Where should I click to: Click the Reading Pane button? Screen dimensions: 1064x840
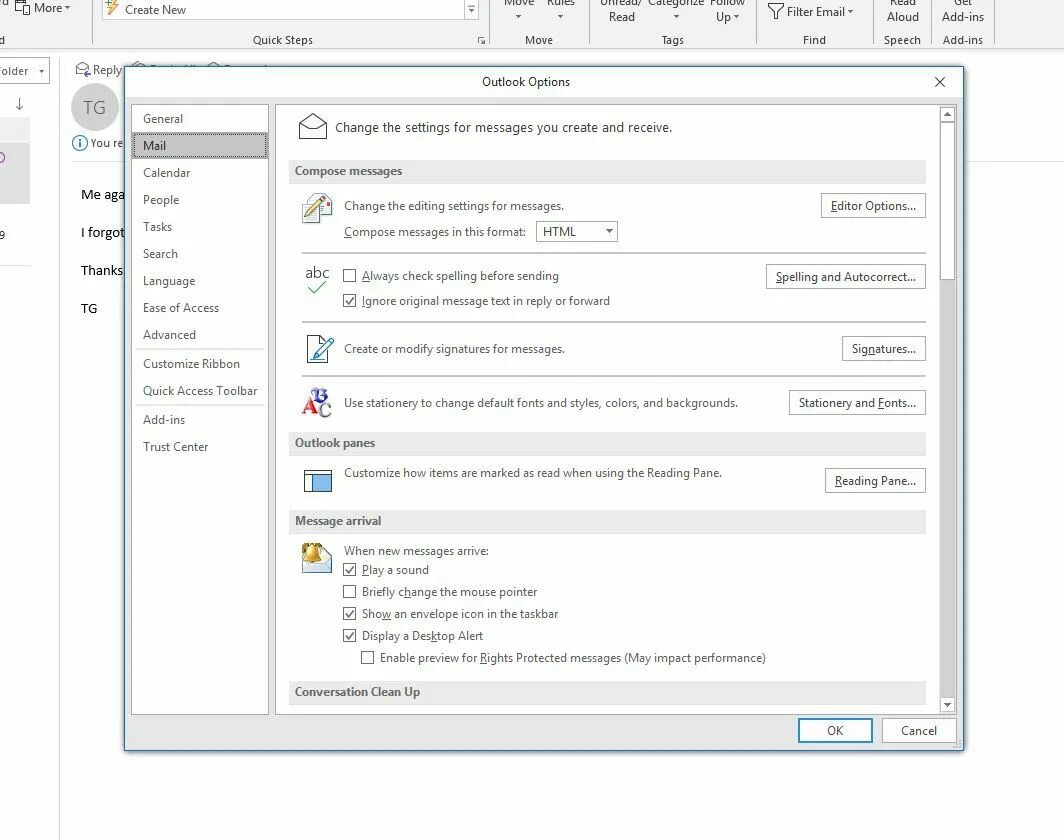click(x=875, y=480)
